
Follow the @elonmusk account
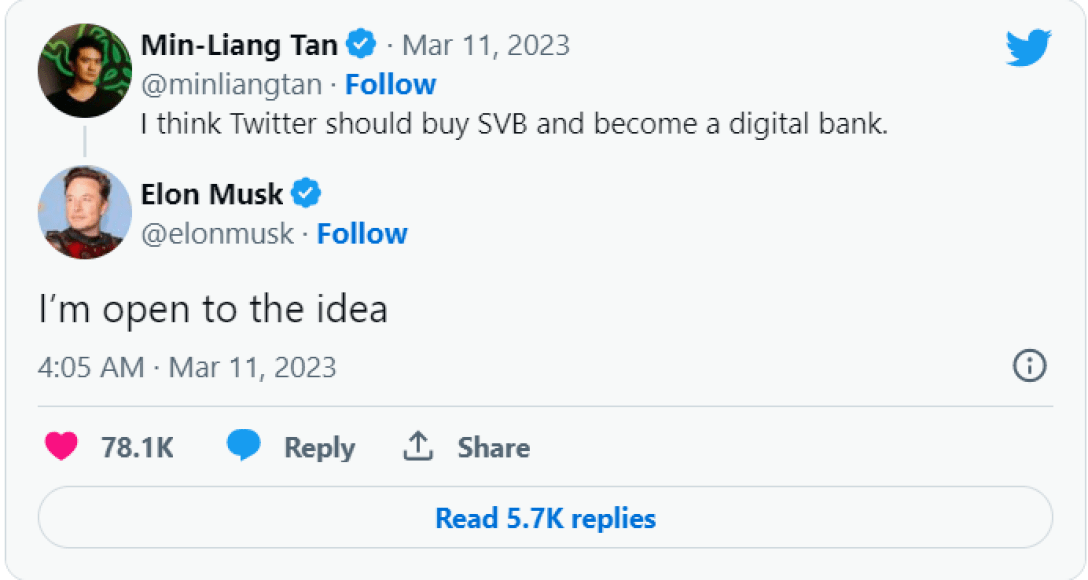(x=362, y=234)
